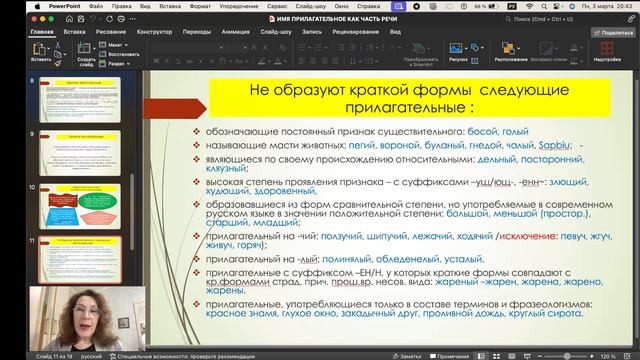Open the Надстройки (Add-ins) icon
Screen dimensions: 640x360
point(607,48)
